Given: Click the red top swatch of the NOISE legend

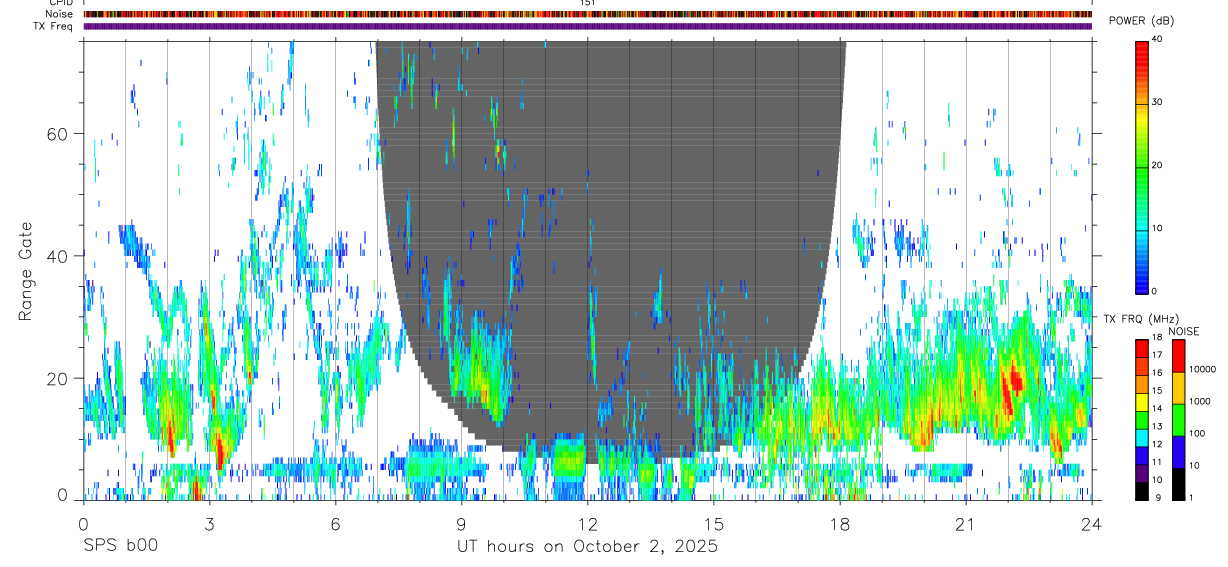Looking at the screenshot, I should tap(1177, 356).
